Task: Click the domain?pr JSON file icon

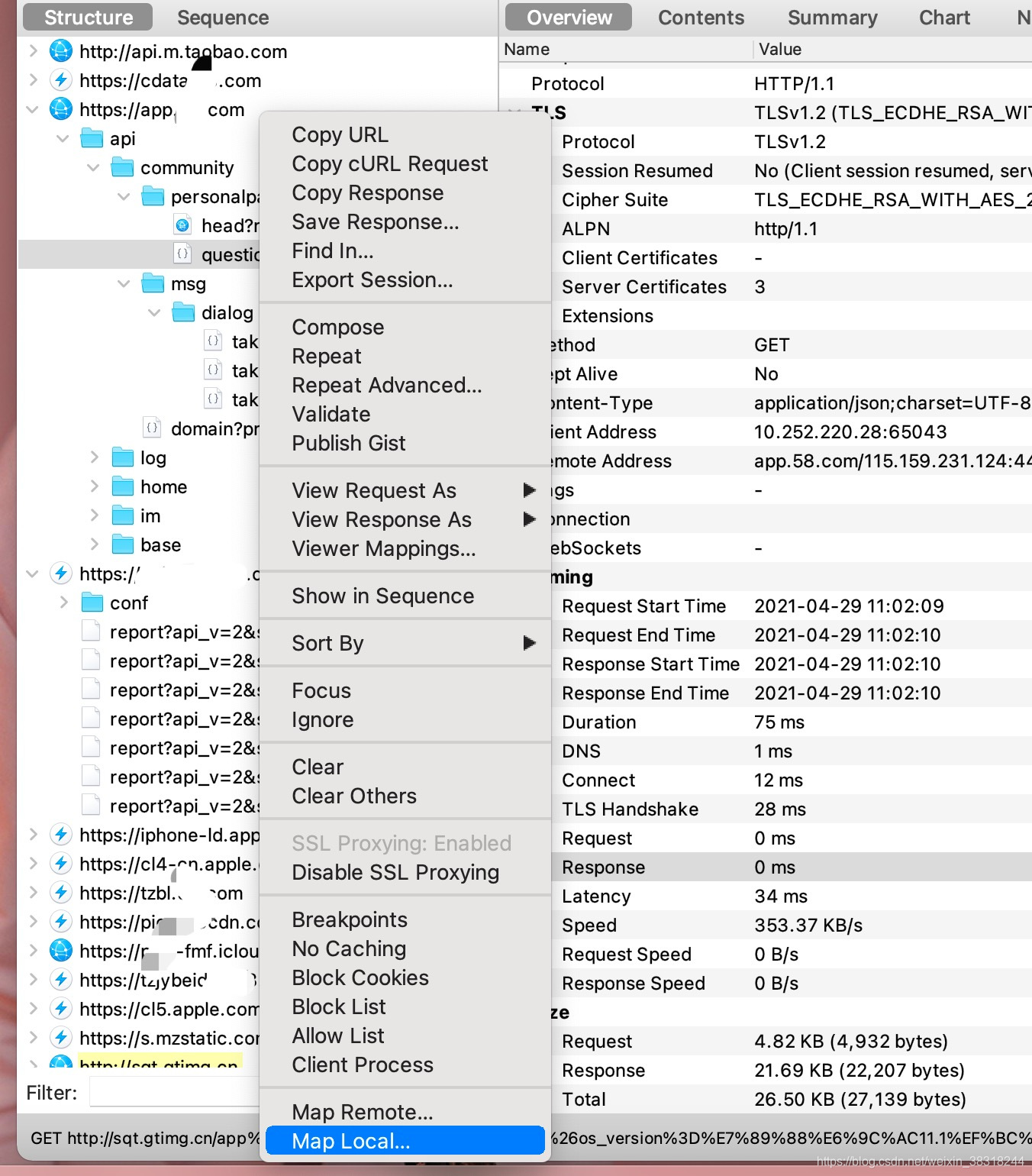Action: click(x=152, y=428)
